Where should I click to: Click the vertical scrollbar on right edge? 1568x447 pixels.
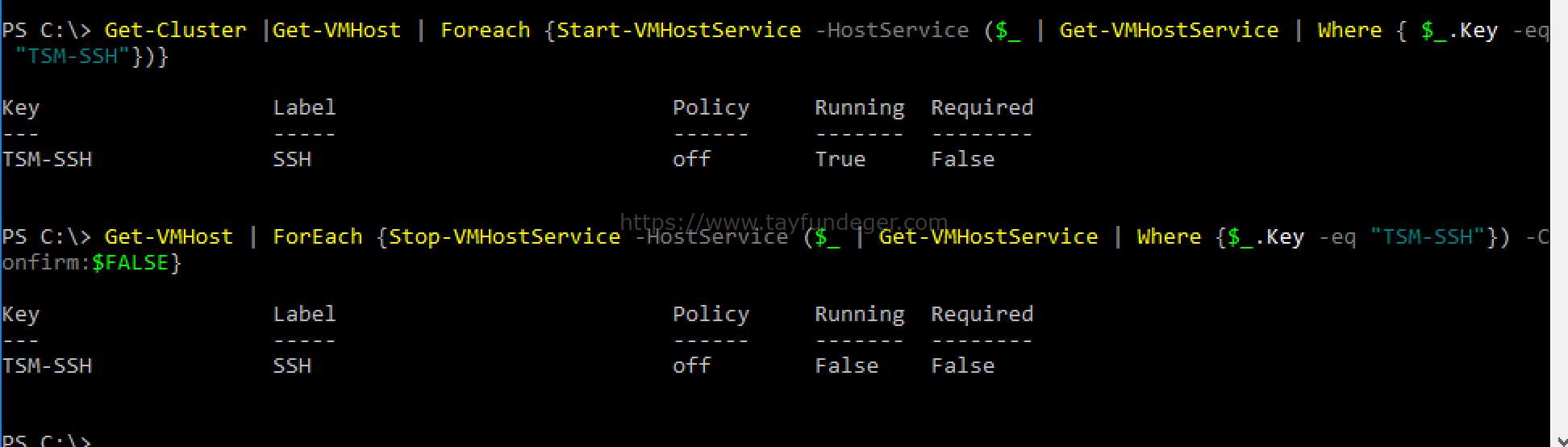click(1558, 223)
